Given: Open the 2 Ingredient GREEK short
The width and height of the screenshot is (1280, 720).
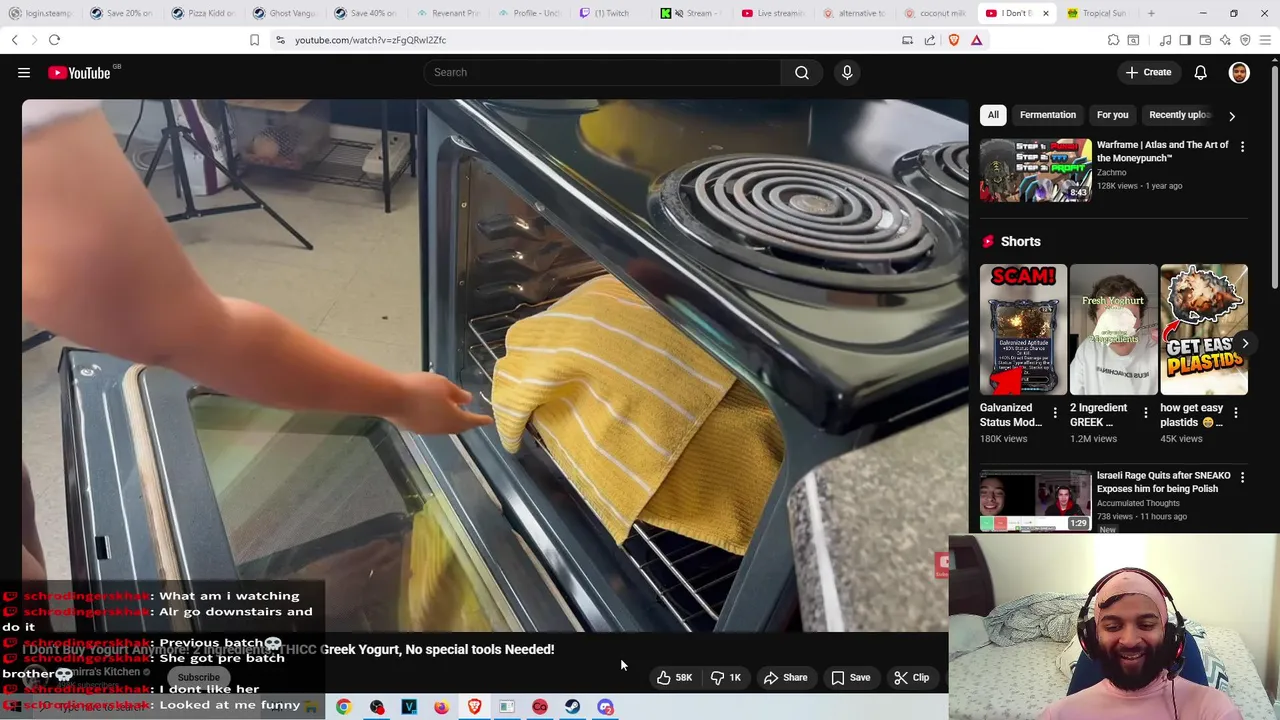Looking at the screenshot, I should 1113,329.
